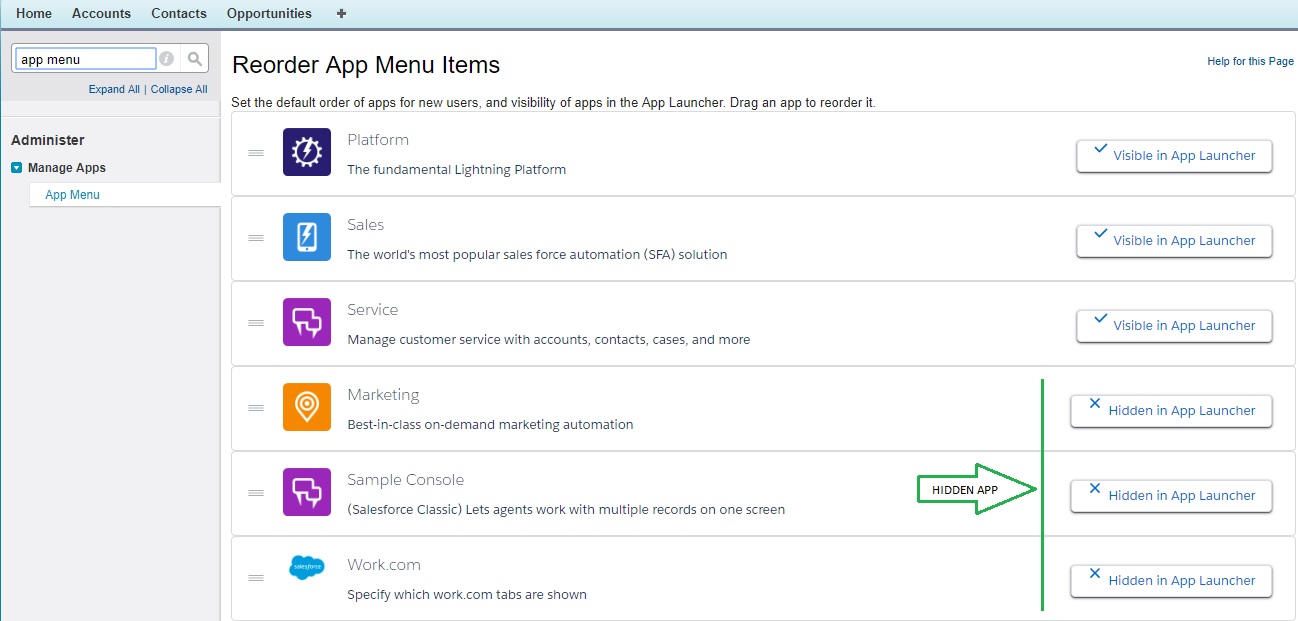Switch to the Accounts tab
The image size is (1298, 621).
point(101,13)
